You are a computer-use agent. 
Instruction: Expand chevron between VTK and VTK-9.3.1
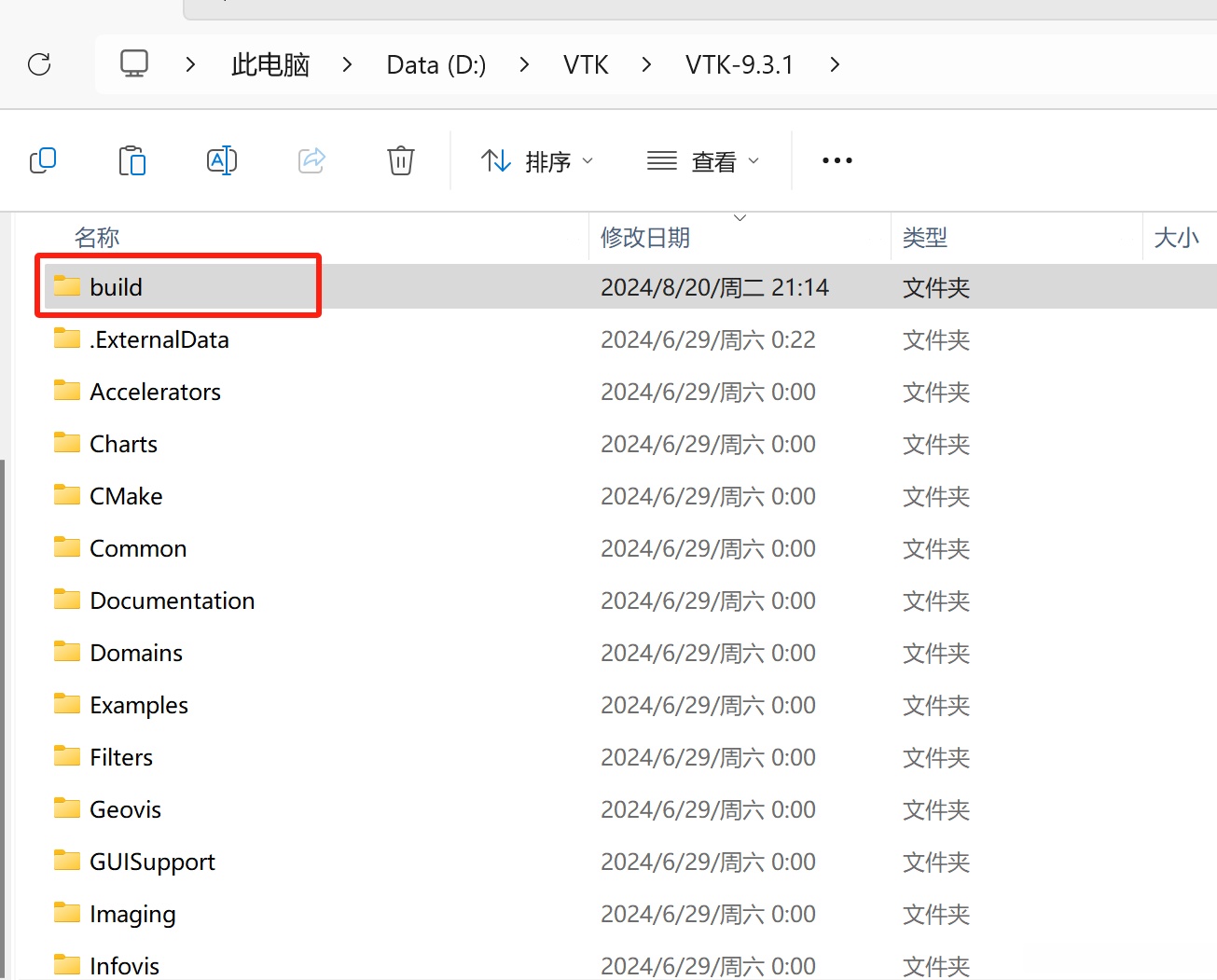point(646,64)
